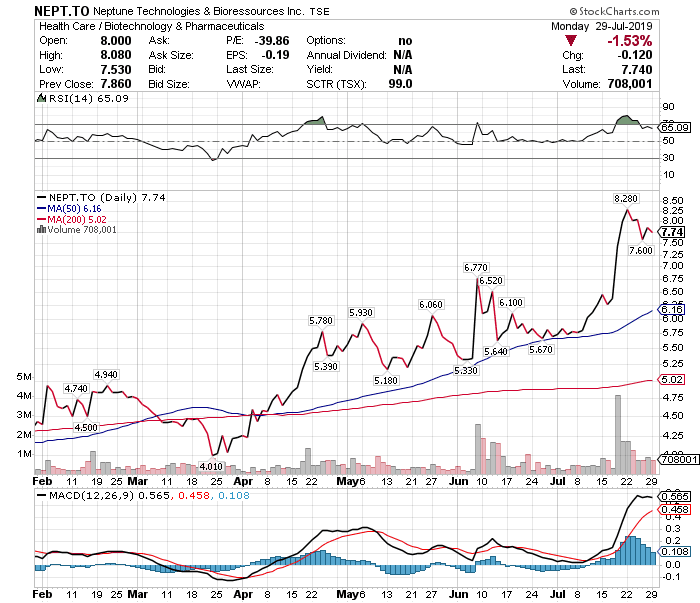Click the Prev Close 7.860 value

click(x=116, y=84)
